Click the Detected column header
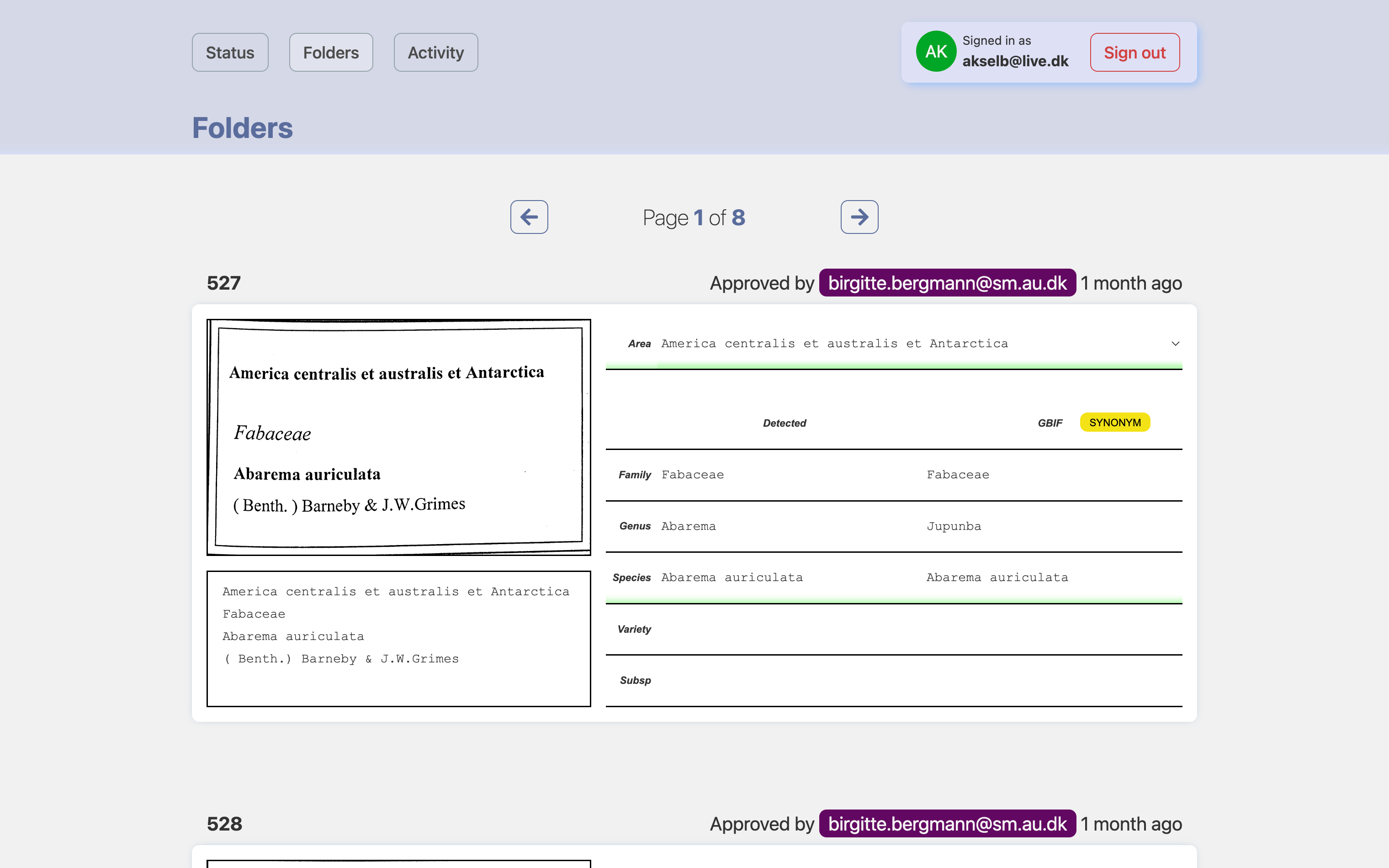 (x=785, y=423)
